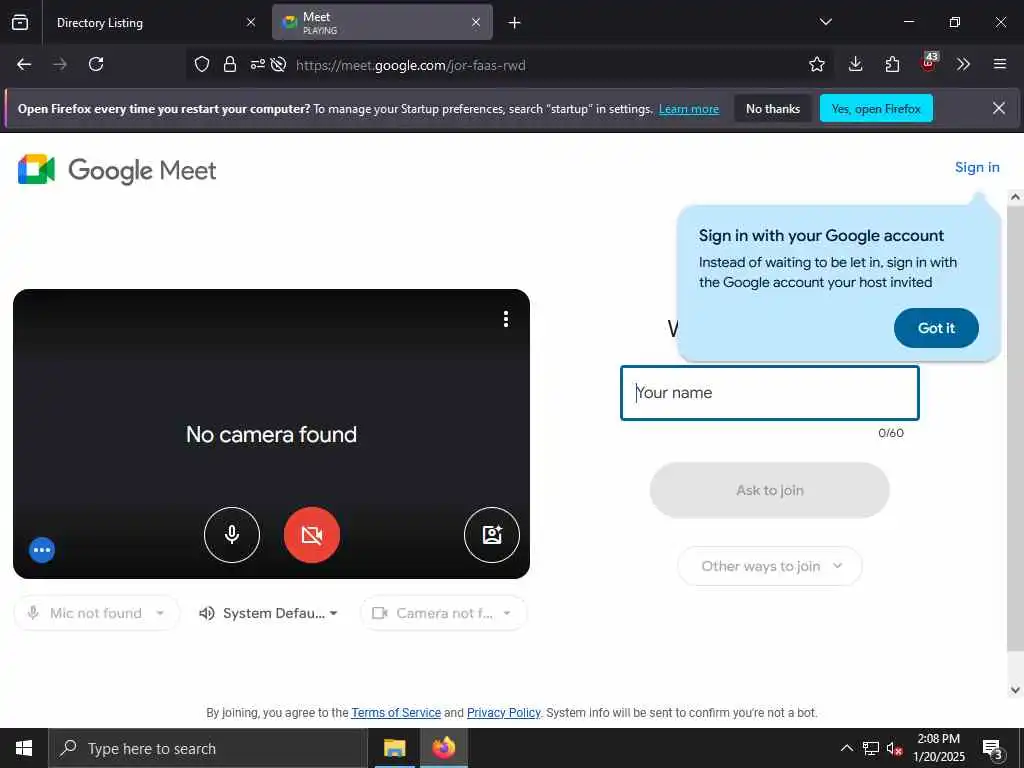Click the blue ellipsis badge in preview

(42, 550)
